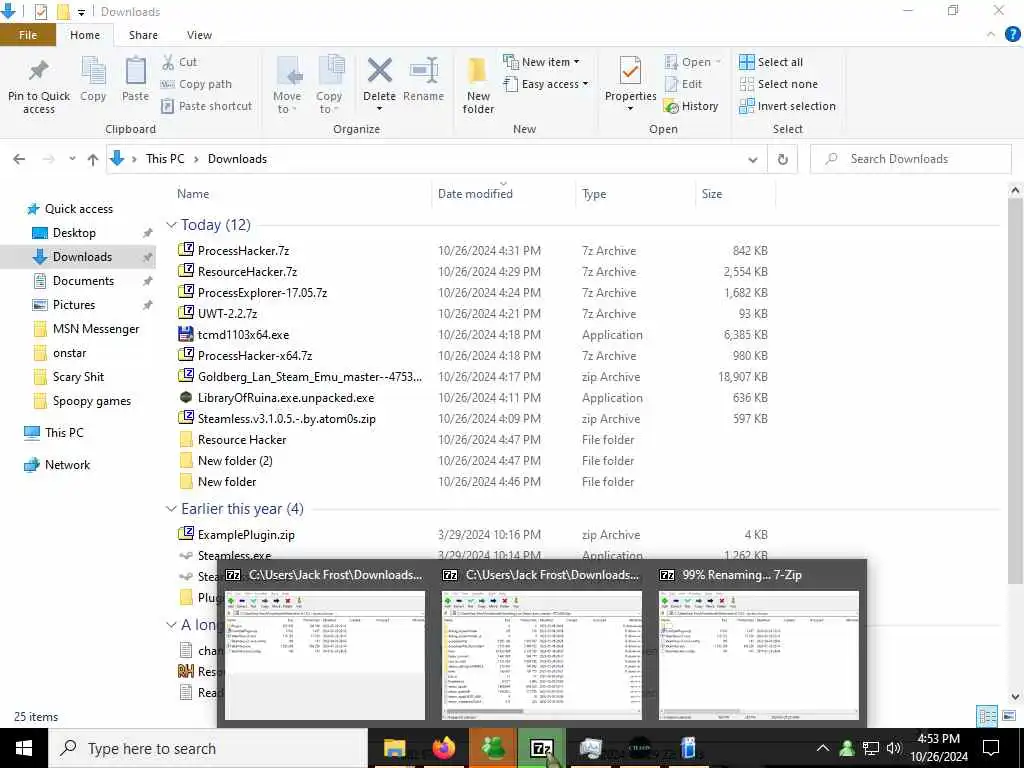Viewport: 1024px width, 768px height.
Task: Select the Home ribbon tab
Action: tap(85, 35)
